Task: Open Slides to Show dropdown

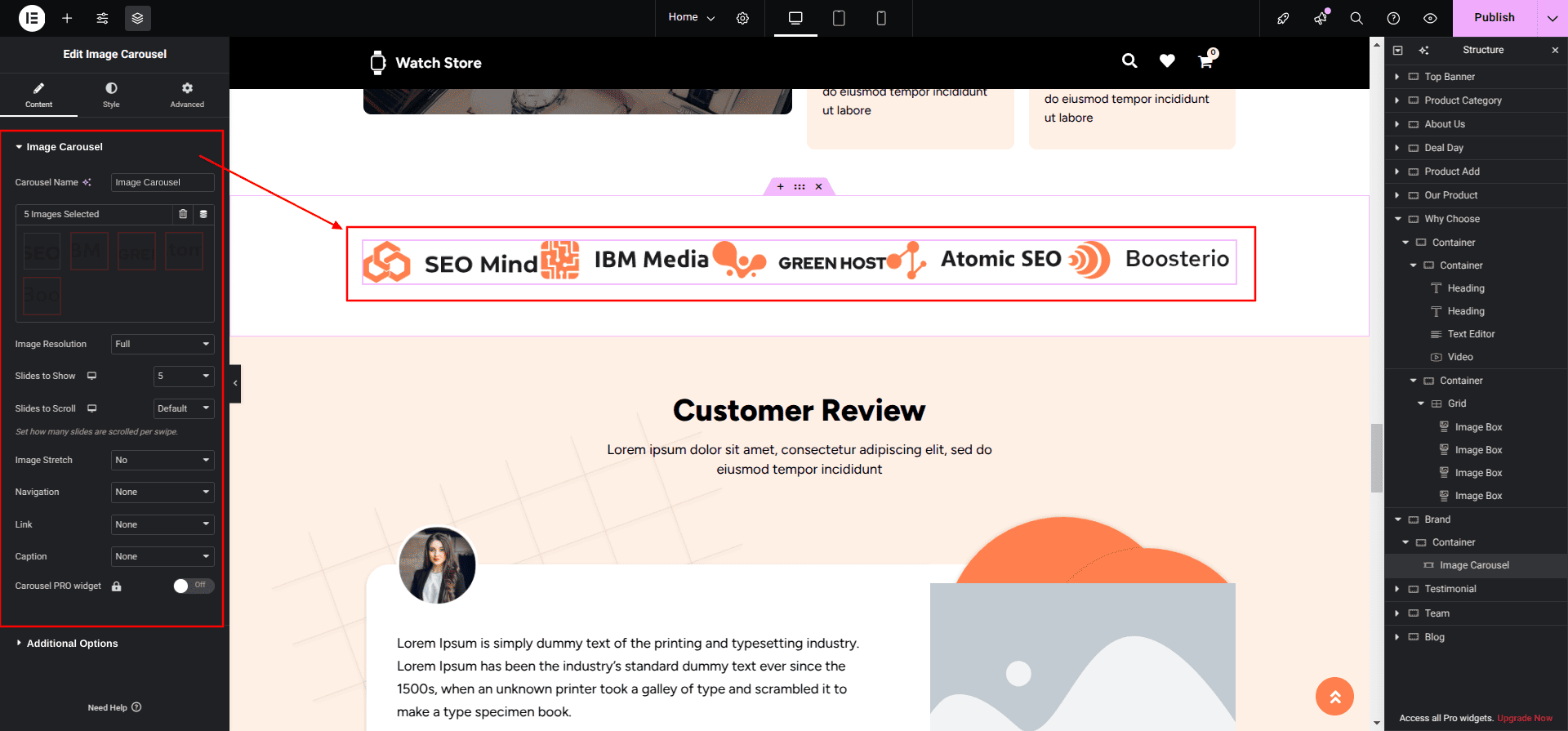Action: click(184, 376)
